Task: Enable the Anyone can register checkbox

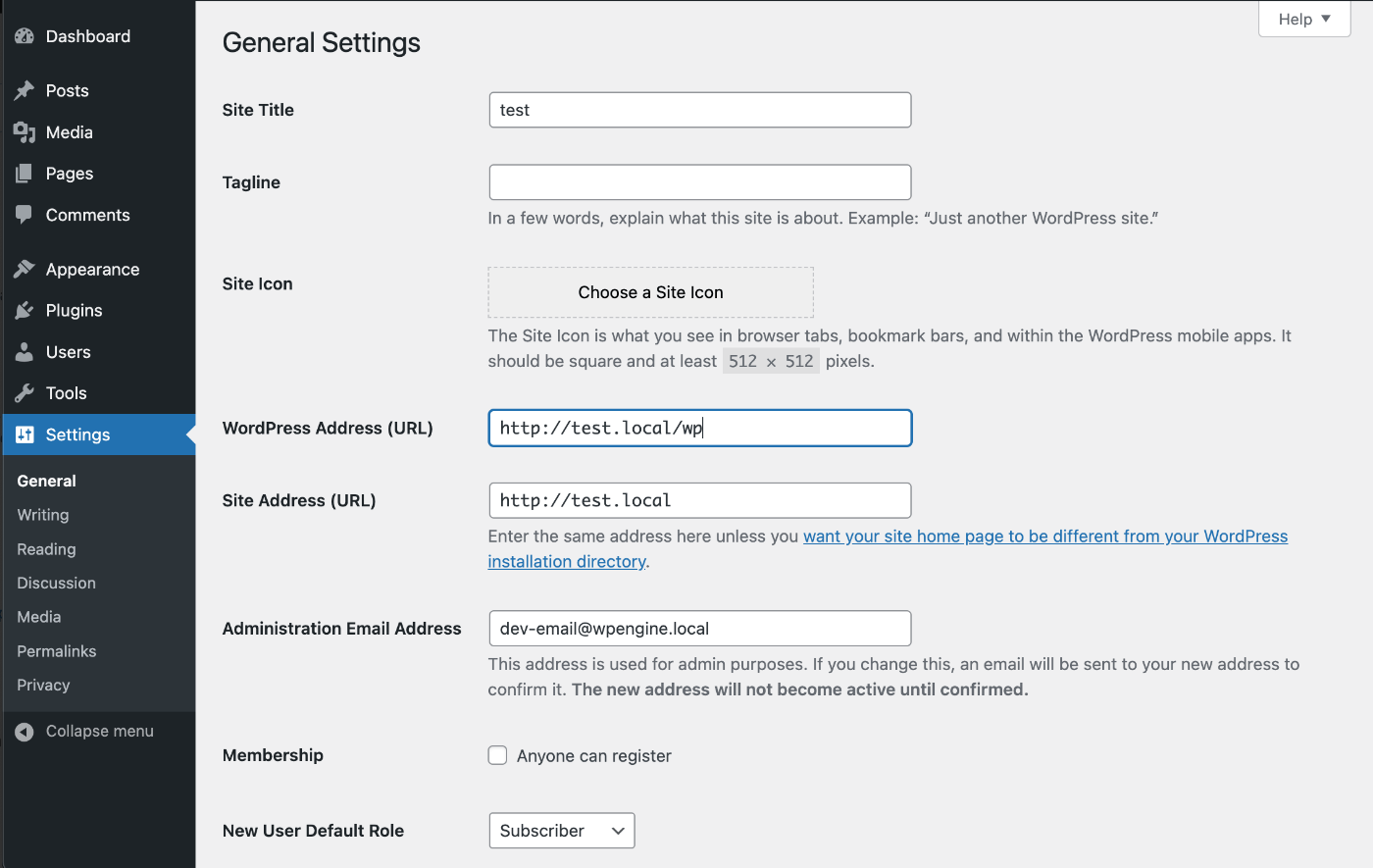Action: coord(498,755)
